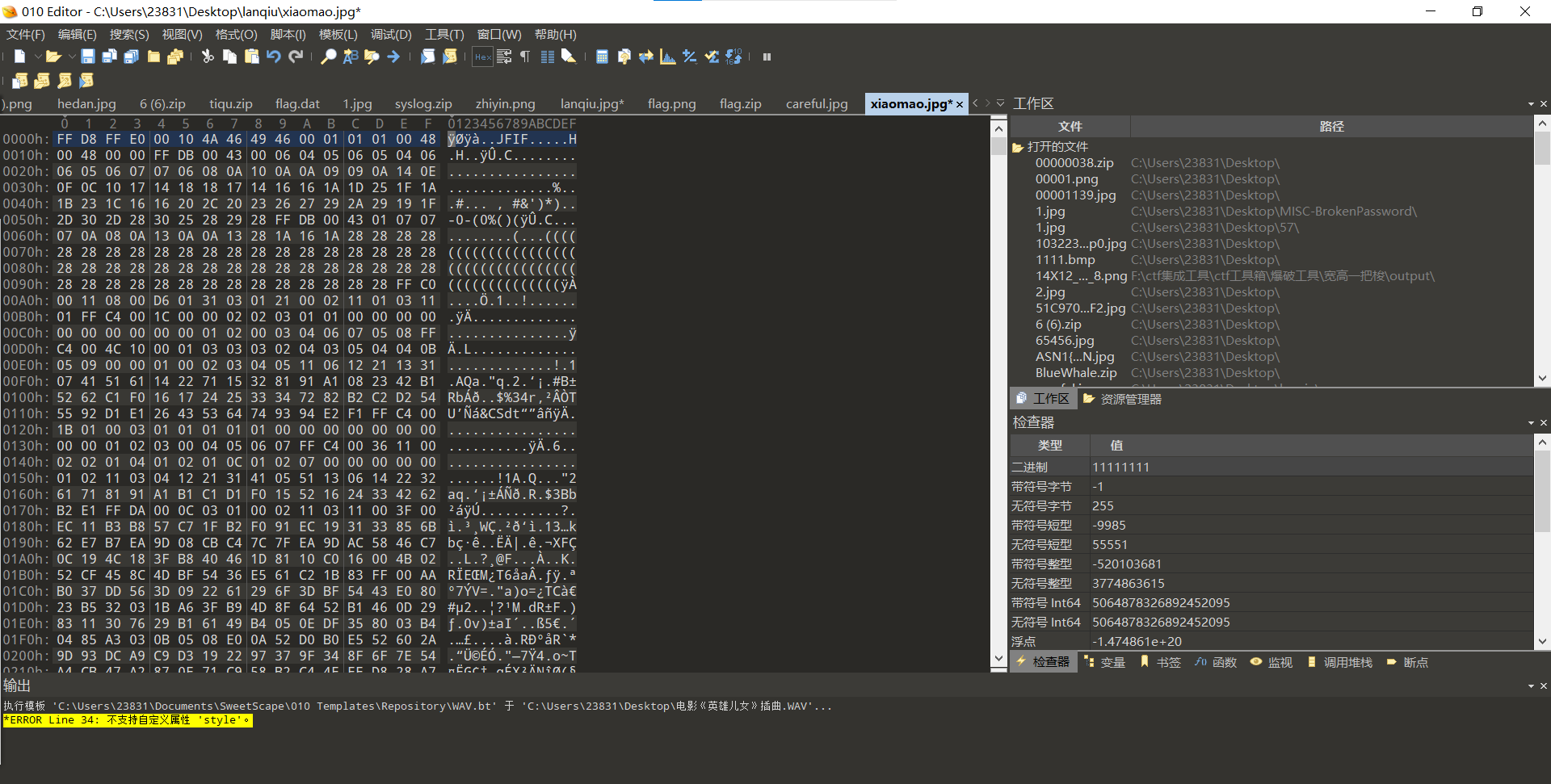1551x784 pixels.
Task: Click the 类型 column header
Action: click(1049, 446)
